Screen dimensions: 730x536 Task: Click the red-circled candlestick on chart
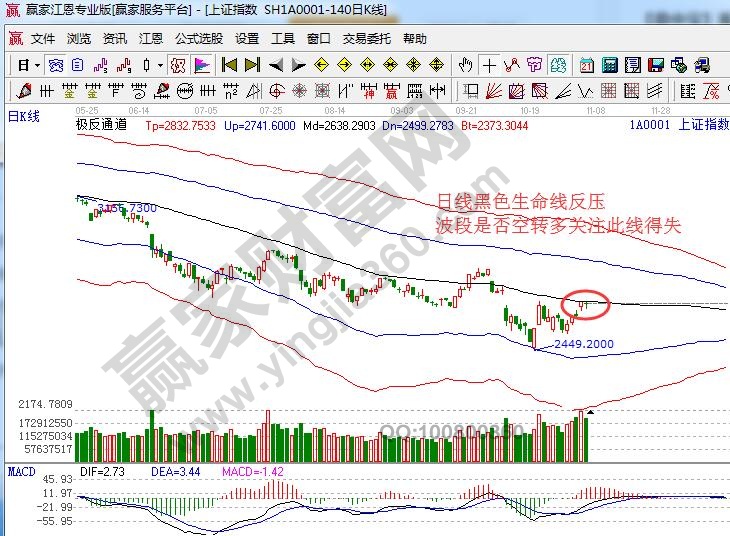click(x=585, y=304)
